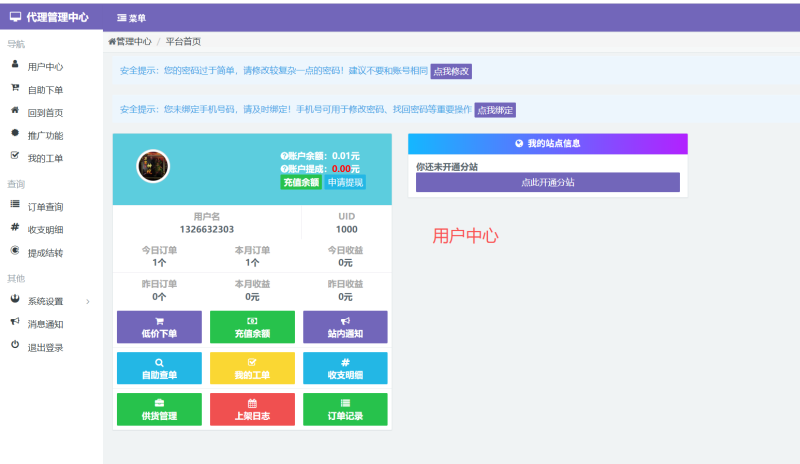Click the 今日收益 0元 value
This screenshot has height=464, width=800.
pyautogui.click(x=345, y=262)
